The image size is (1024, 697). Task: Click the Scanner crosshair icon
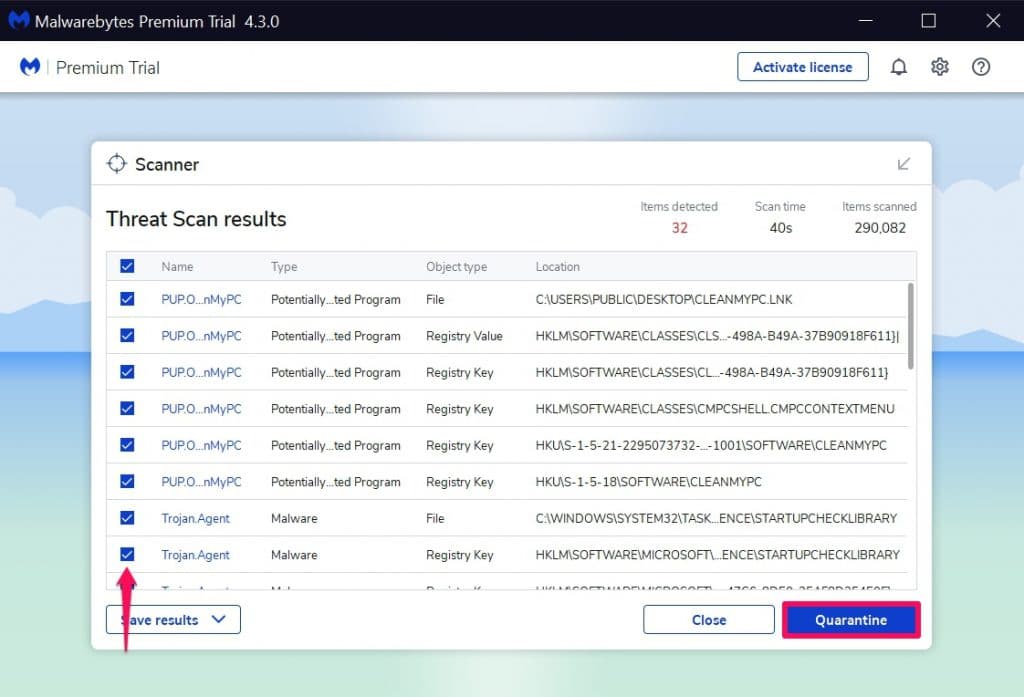click(x=116, y=163)
